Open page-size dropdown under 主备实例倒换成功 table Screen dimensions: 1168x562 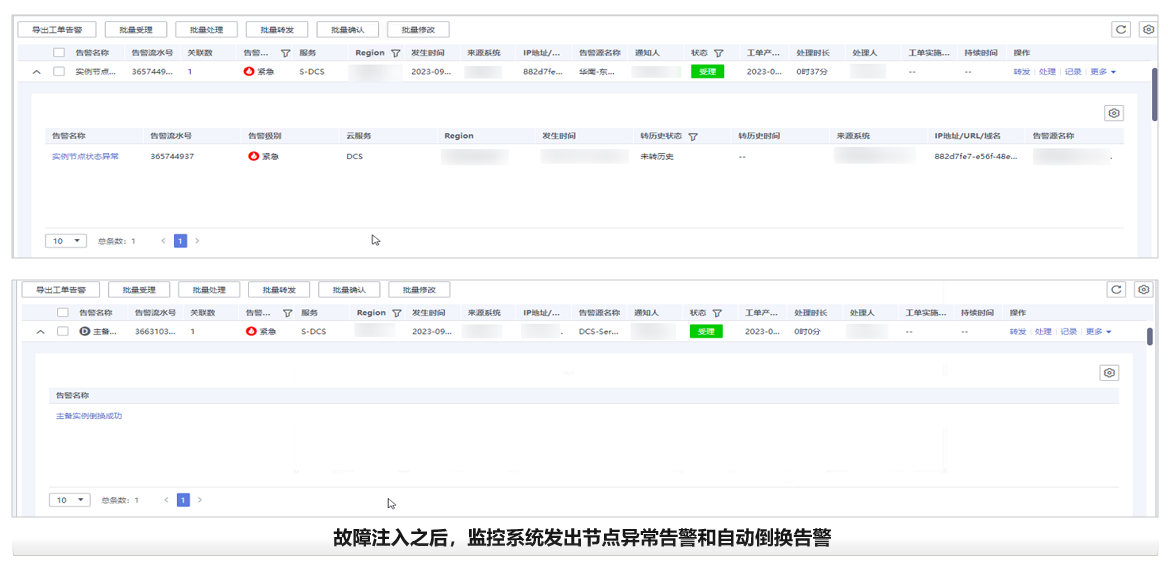(69, 499)
